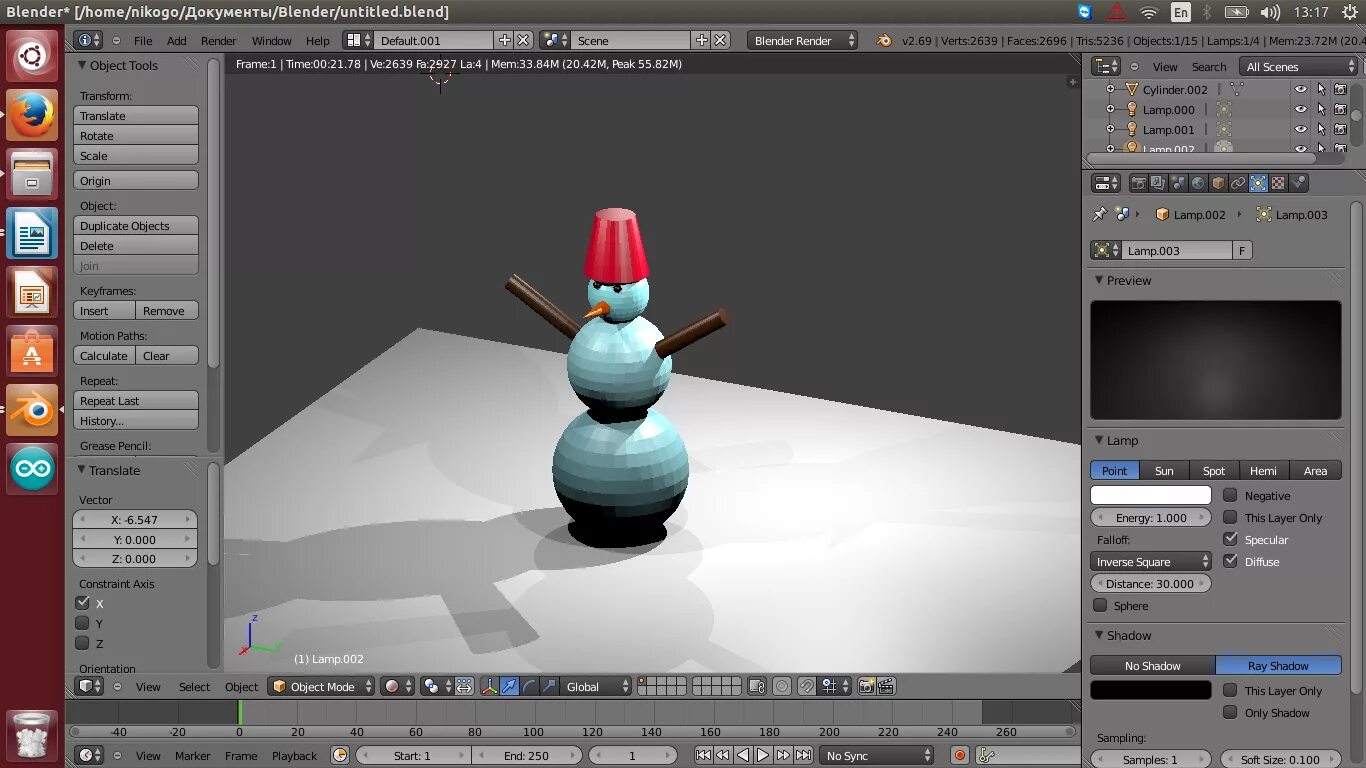Click the Repeat Last button
This screenshot has width=1366, height=768.
coord(136,400)
